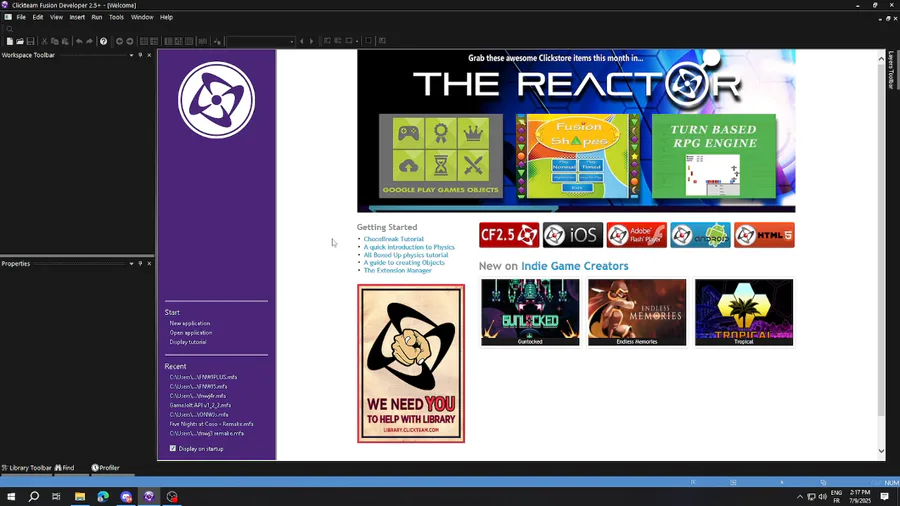Click the Next frame arrow icon
This screenshot has height=506, width=900.
pos(312,41)
